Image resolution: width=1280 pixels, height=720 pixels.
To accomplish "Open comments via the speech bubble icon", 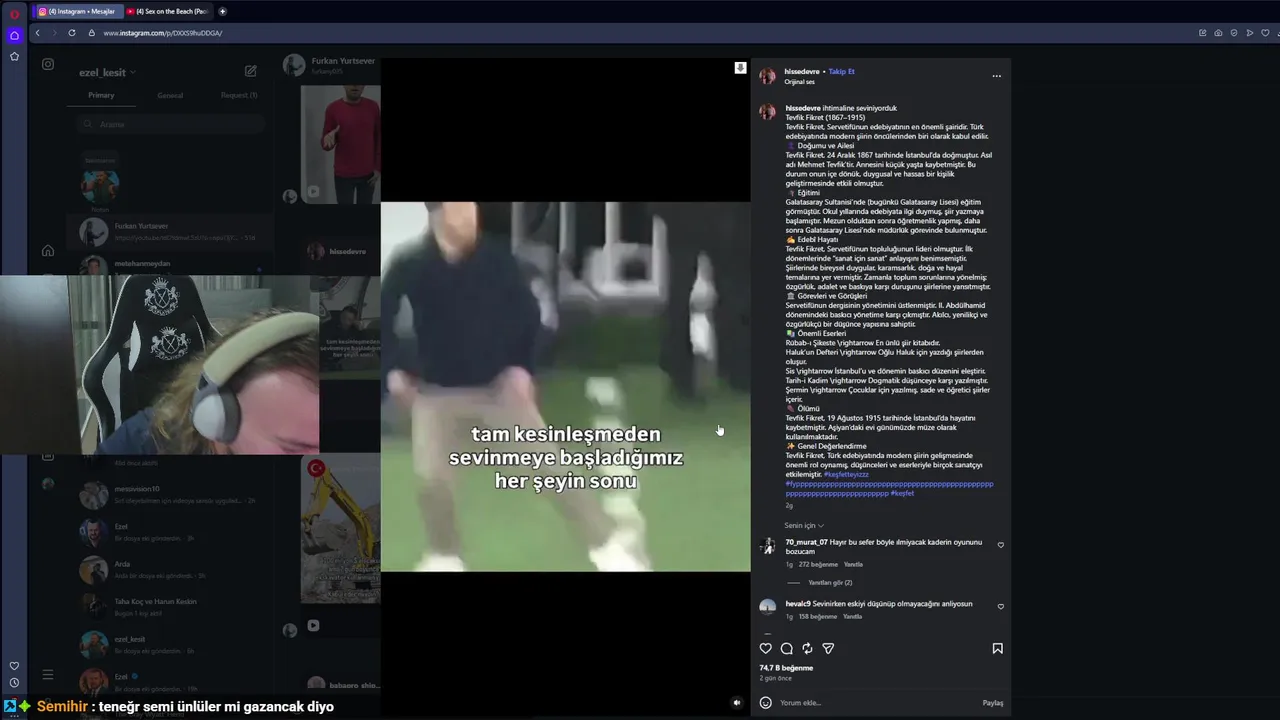I will [787, 649].
